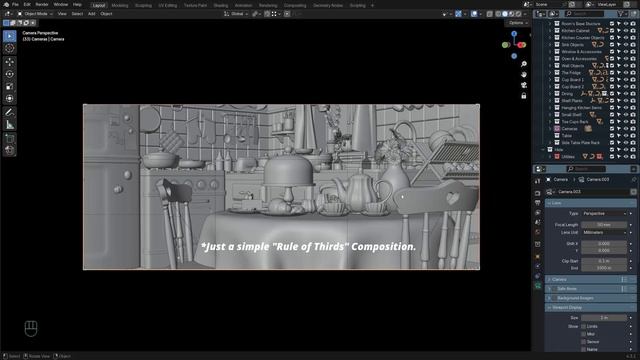640x360 pixels.
Task: Open the File menu
Action: coord(15,4)
